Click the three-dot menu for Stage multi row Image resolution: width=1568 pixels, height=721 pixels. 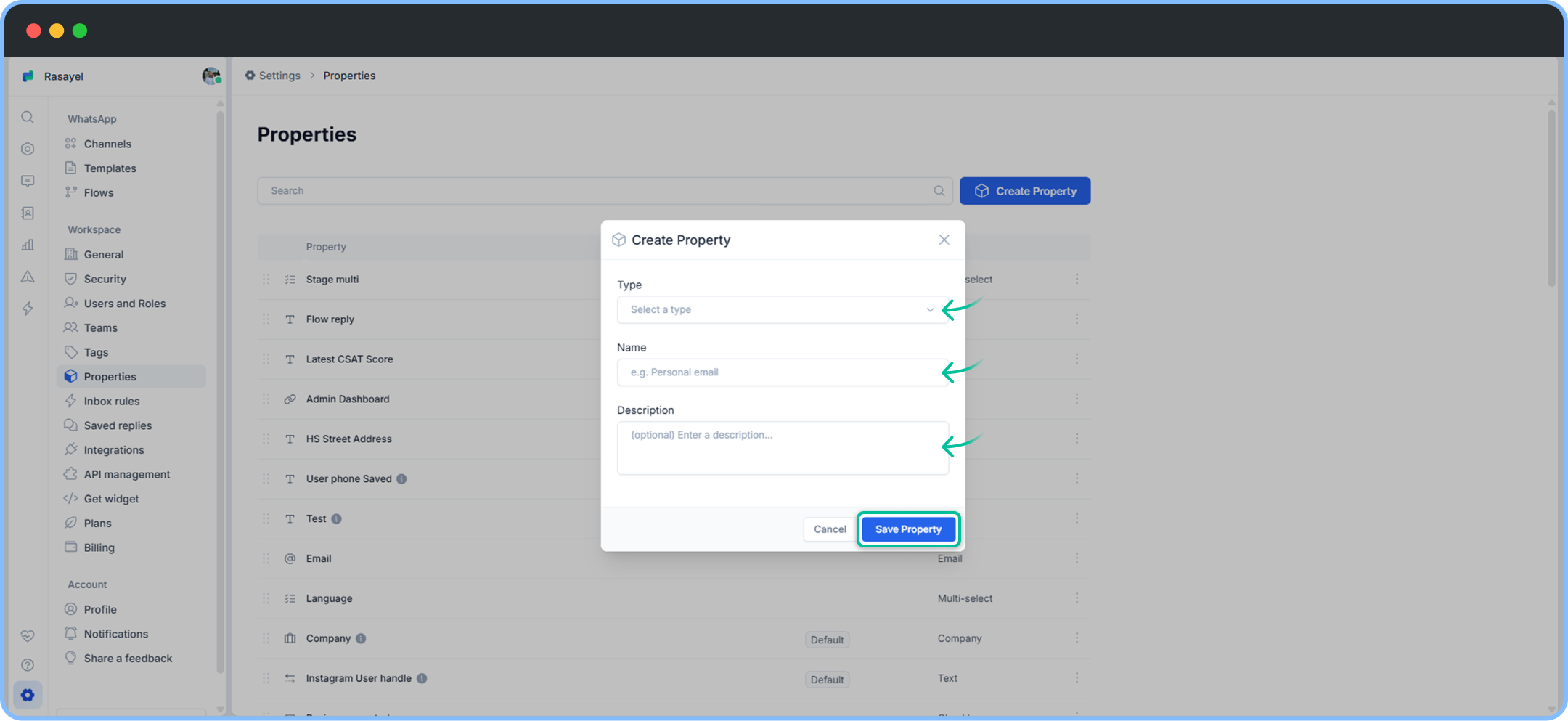(x=1077, y=279)
